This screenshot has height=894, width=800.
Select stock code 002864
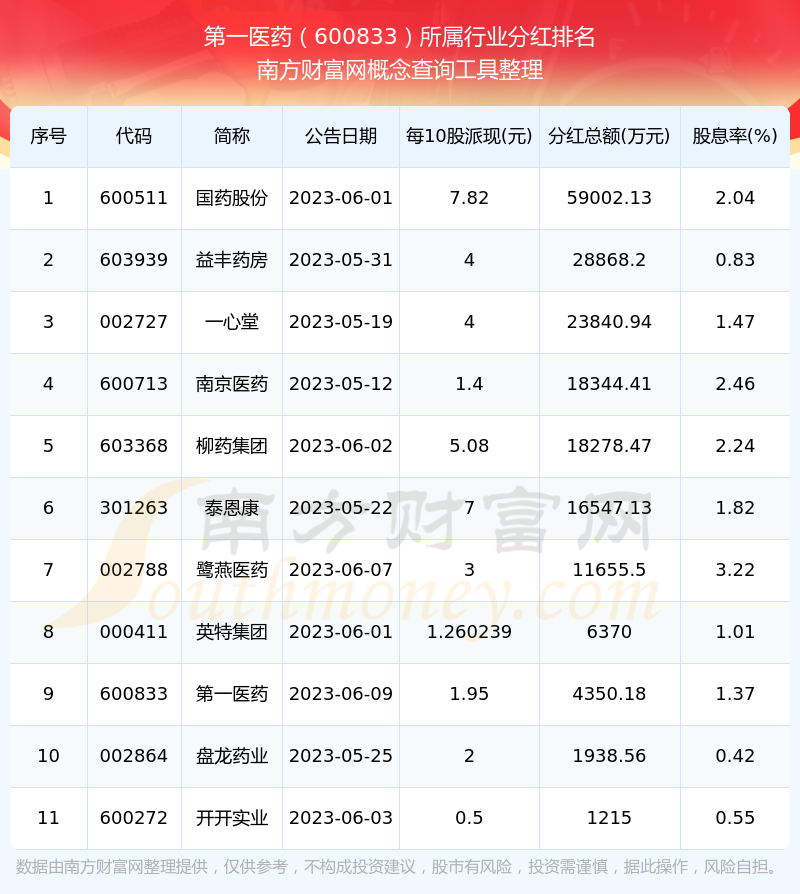coord(134,757)
